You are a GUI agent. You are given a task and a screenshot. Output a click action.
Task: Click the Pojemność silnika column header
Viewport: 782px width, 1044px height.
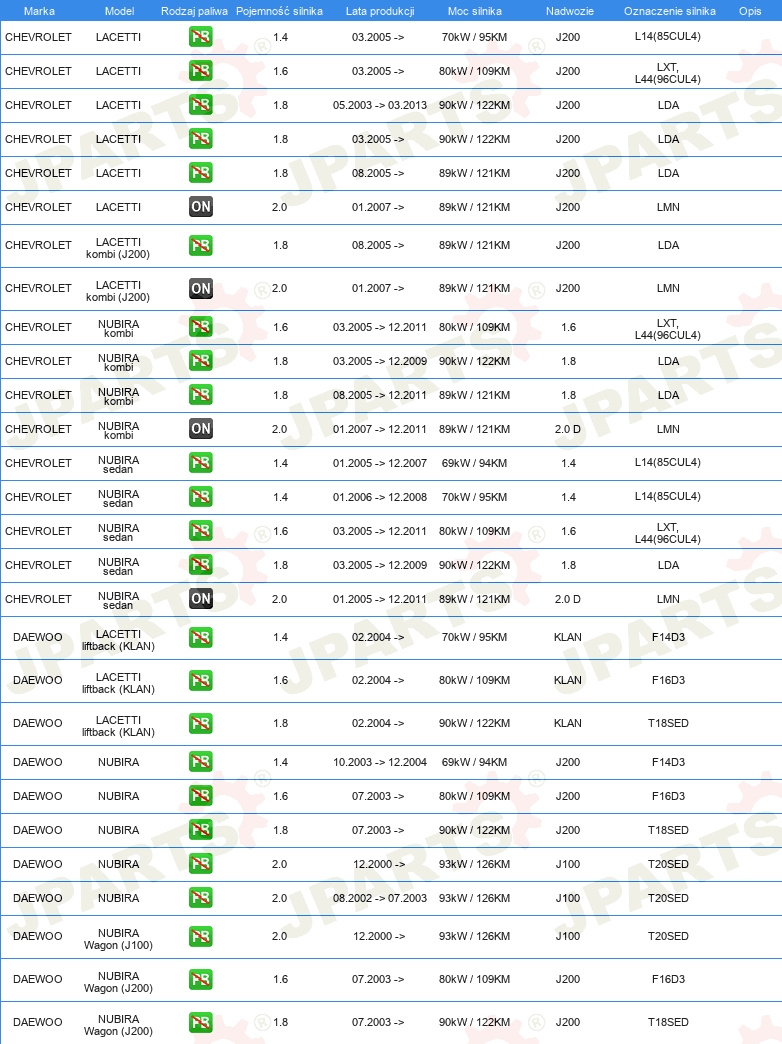279,11
